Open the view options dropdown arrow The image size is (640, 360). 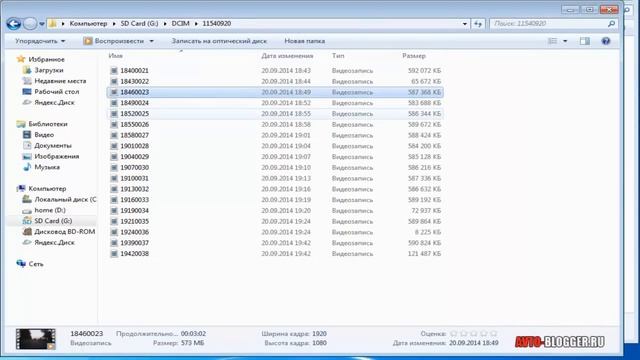[x=565, y=41]
